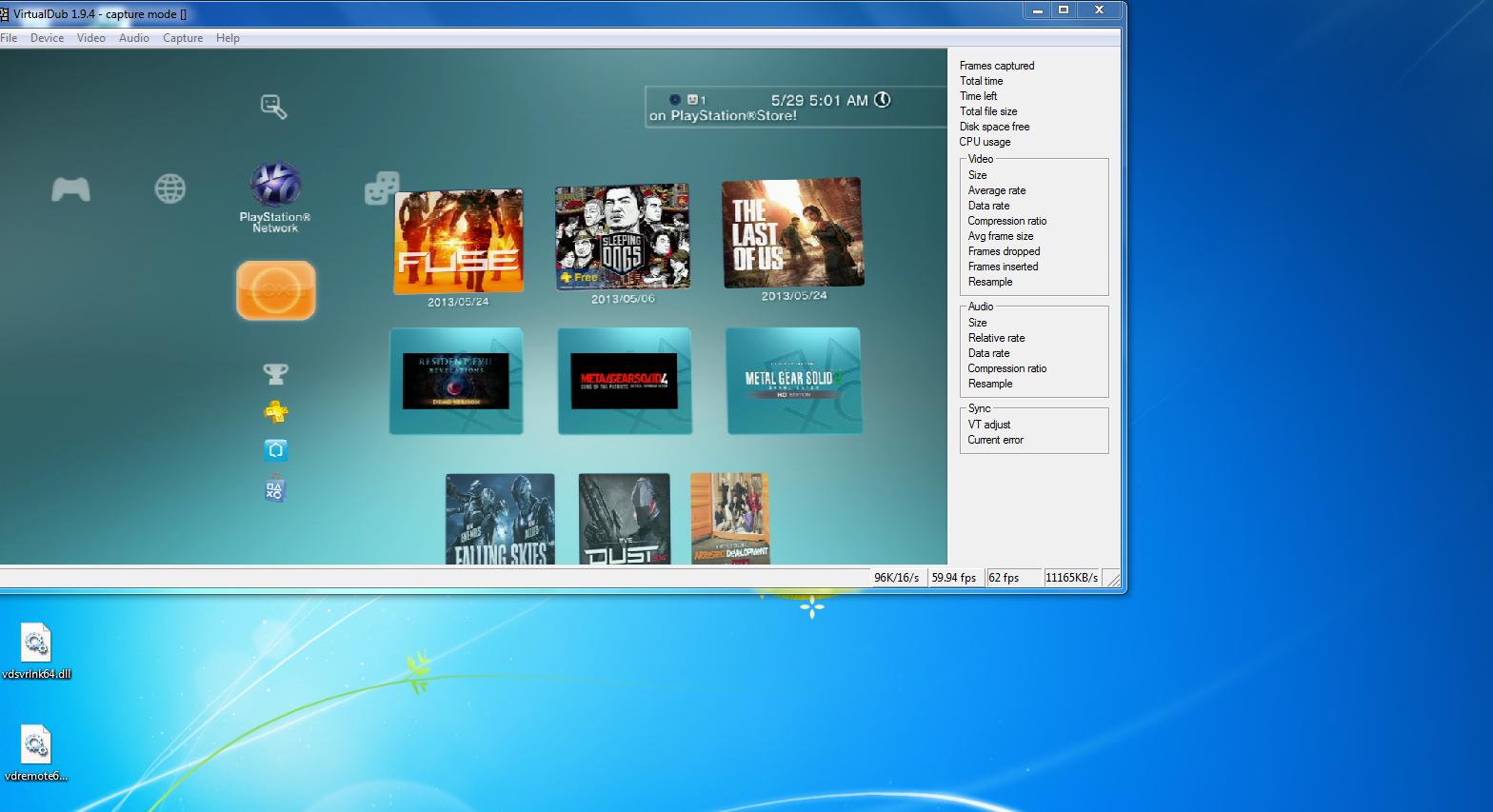Open the Help menu
Screen dimensions: 1493x812
coord(228,38)
